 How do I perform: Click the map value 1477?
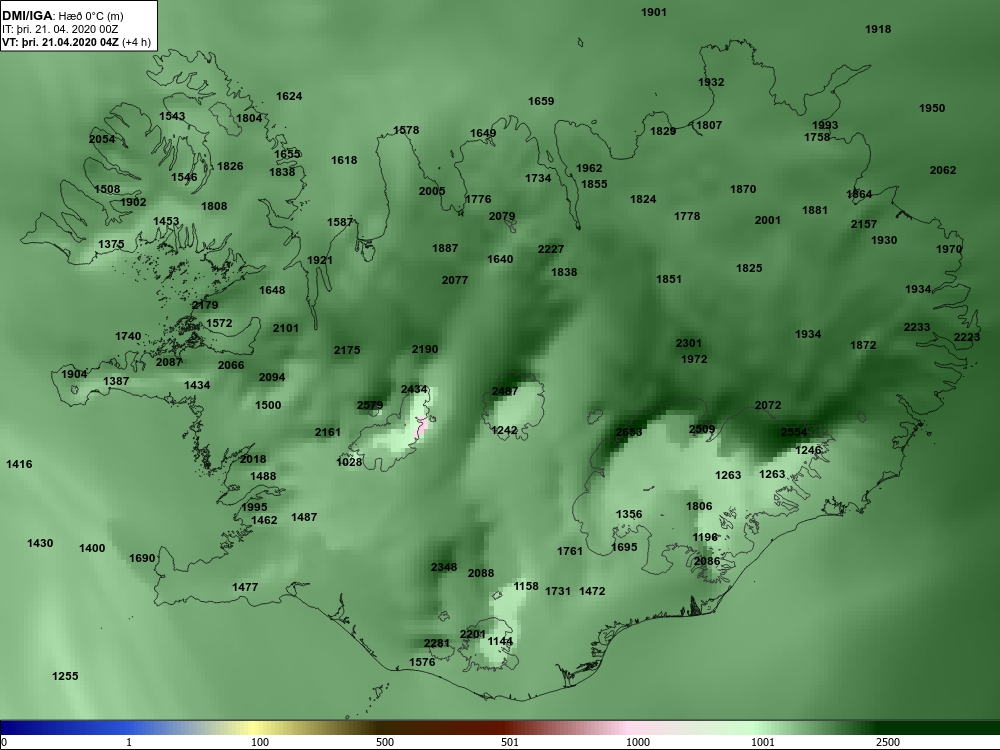[245, 587]
